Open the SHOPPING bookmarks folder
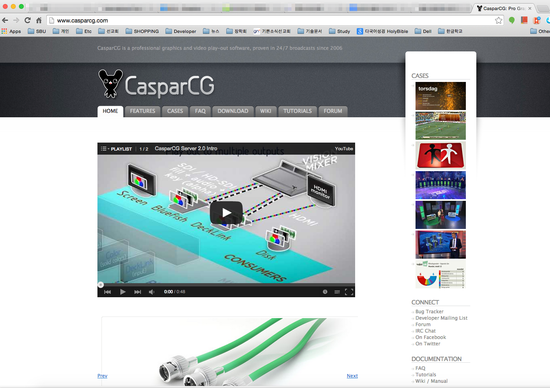This screenshot has width=550, height=388. tap(142, 31)
